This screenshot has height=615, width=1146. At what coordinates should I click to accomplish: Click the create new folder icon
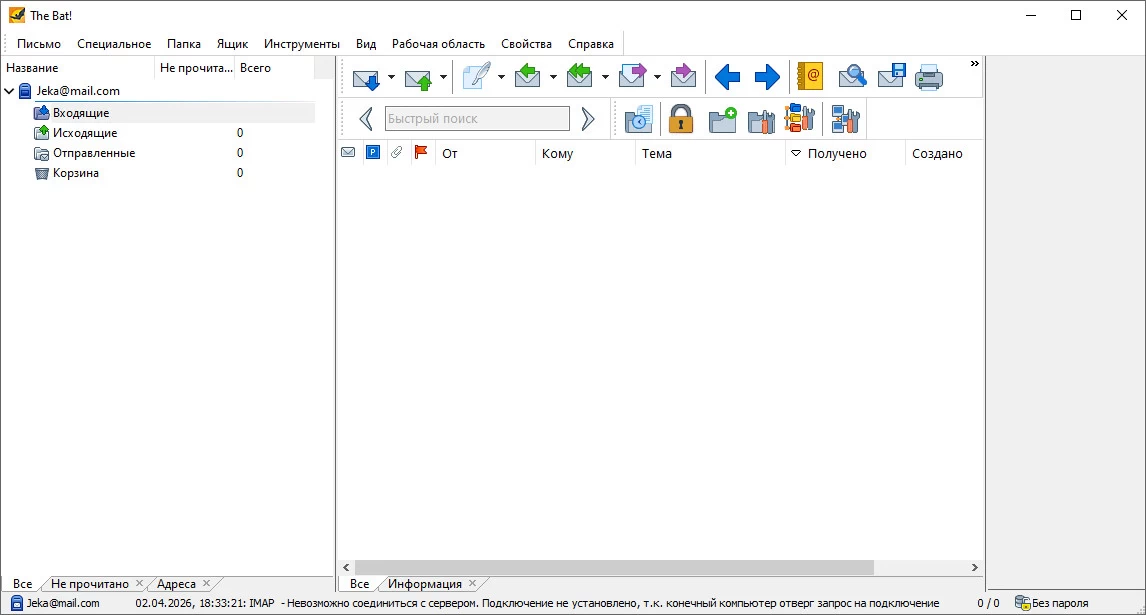(x=722, y=119)
